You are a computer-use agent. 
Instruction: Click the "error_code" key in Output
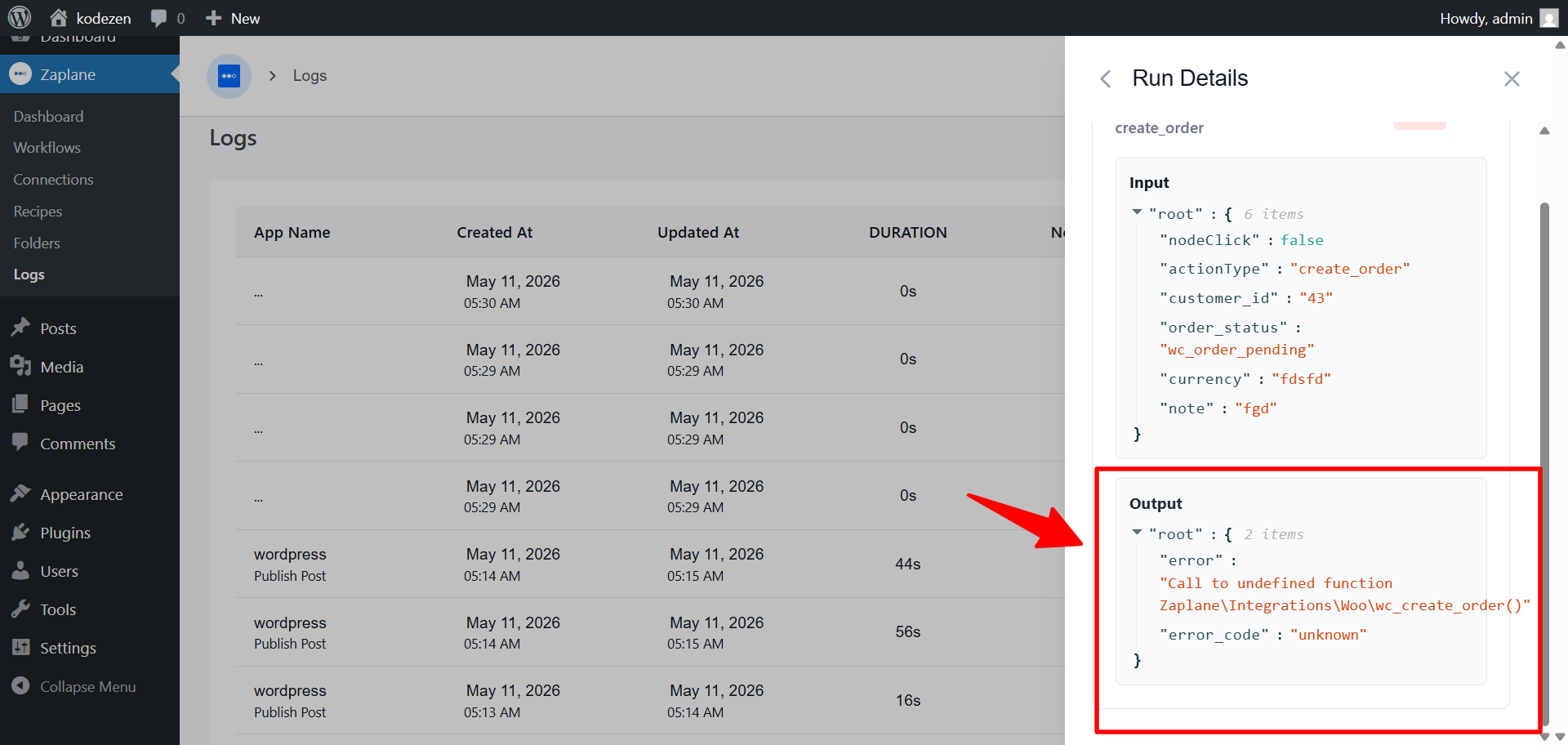(1214, 635)
